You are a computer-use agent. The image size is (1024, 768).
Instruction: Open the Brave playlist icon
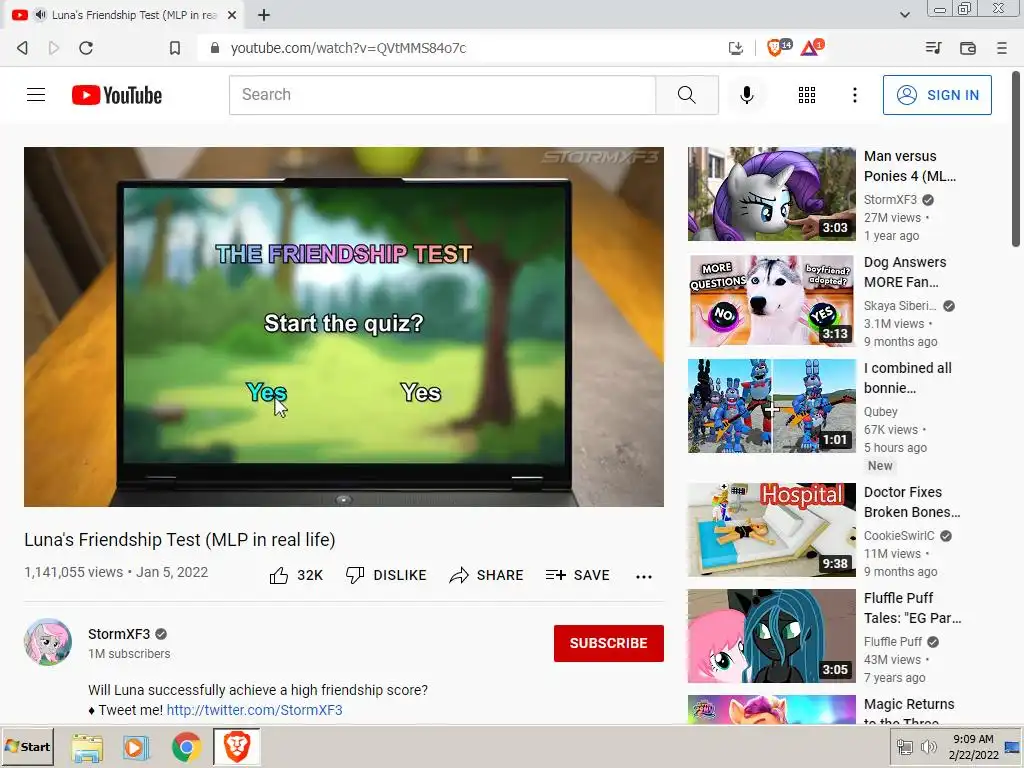[x=933, y=48]
